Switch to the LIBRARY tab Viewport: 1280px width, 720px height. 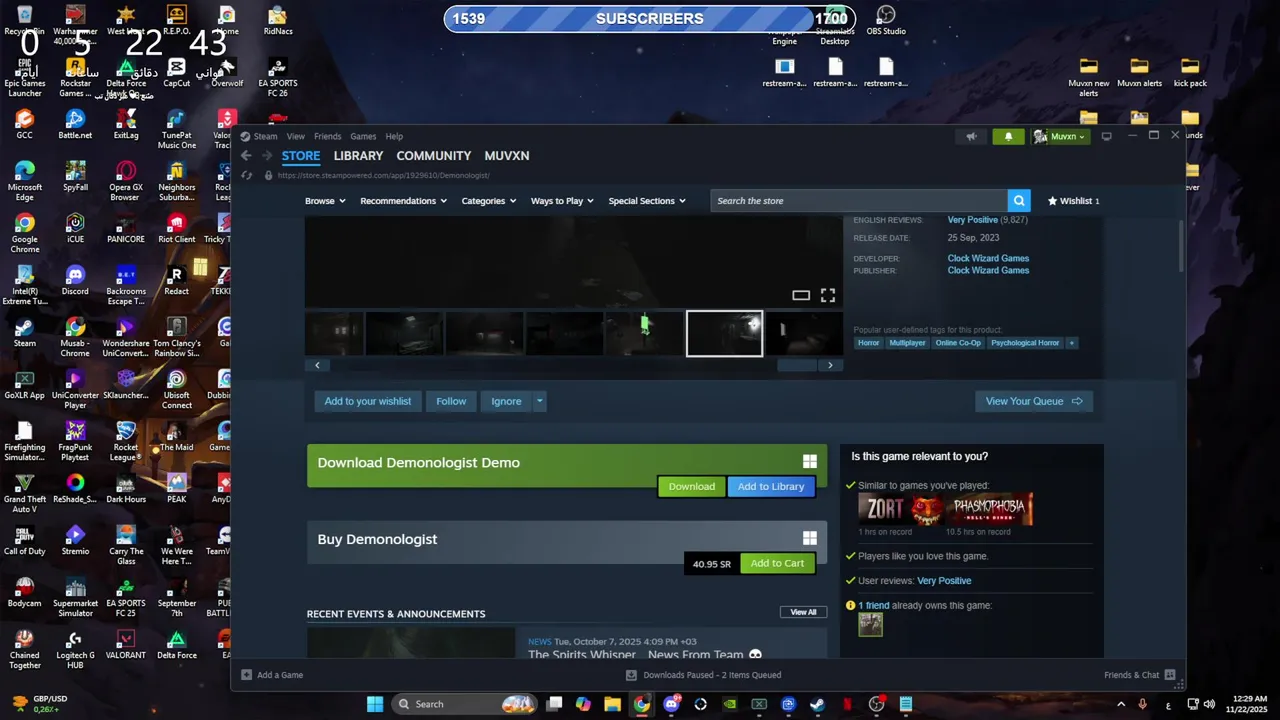[358, 156]
